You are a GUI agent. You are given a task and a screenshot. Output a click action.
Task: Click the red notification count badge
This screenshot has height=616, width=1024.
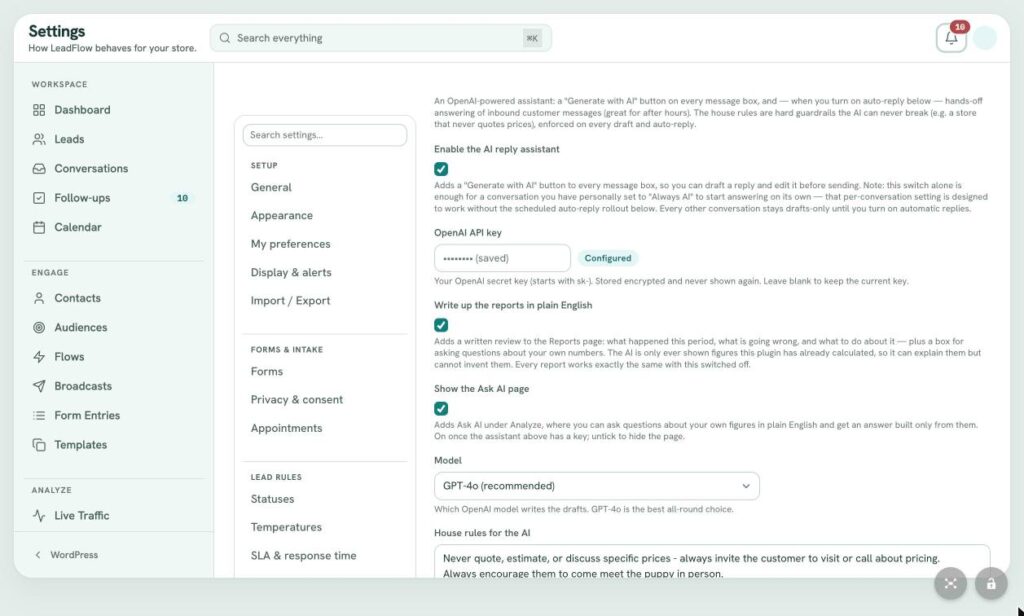point(959,27)
